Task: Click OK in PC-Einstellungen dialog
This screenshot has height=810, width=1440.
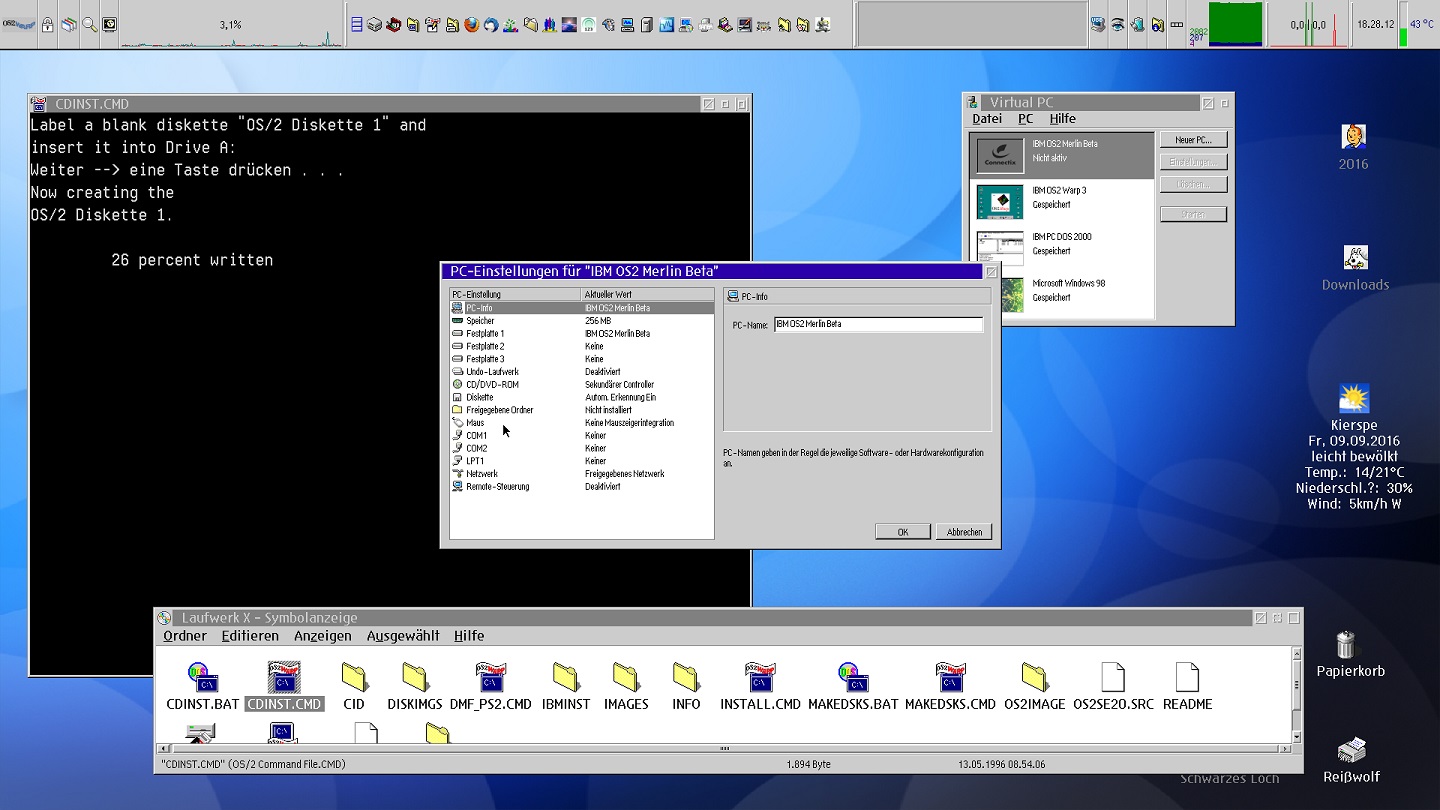Action: point(902,532)
